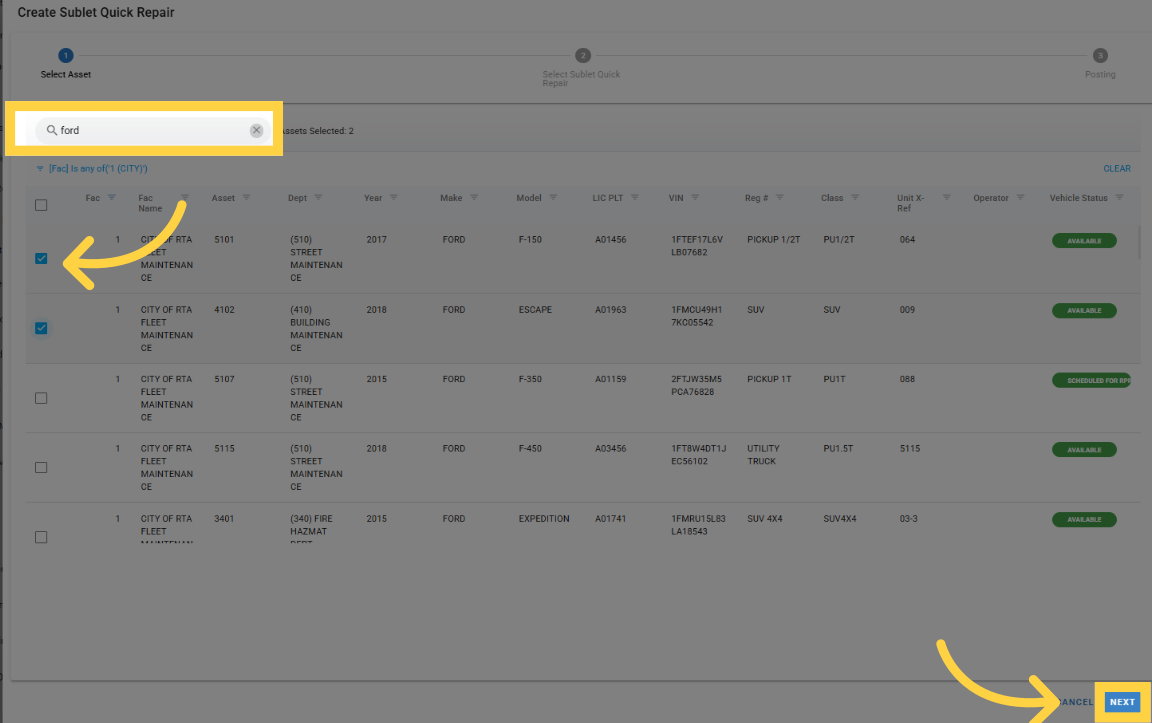Open the Dept column filter icon
The width and height of the screenshot is (1152, 723).
pos(318,198)
